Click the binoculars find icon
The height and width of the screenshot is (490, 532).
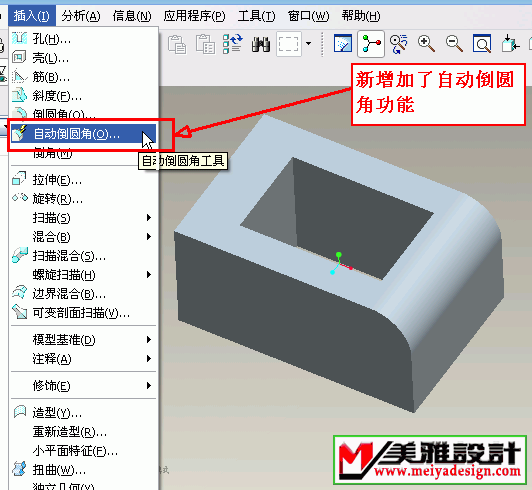click(x=261, y=44)
